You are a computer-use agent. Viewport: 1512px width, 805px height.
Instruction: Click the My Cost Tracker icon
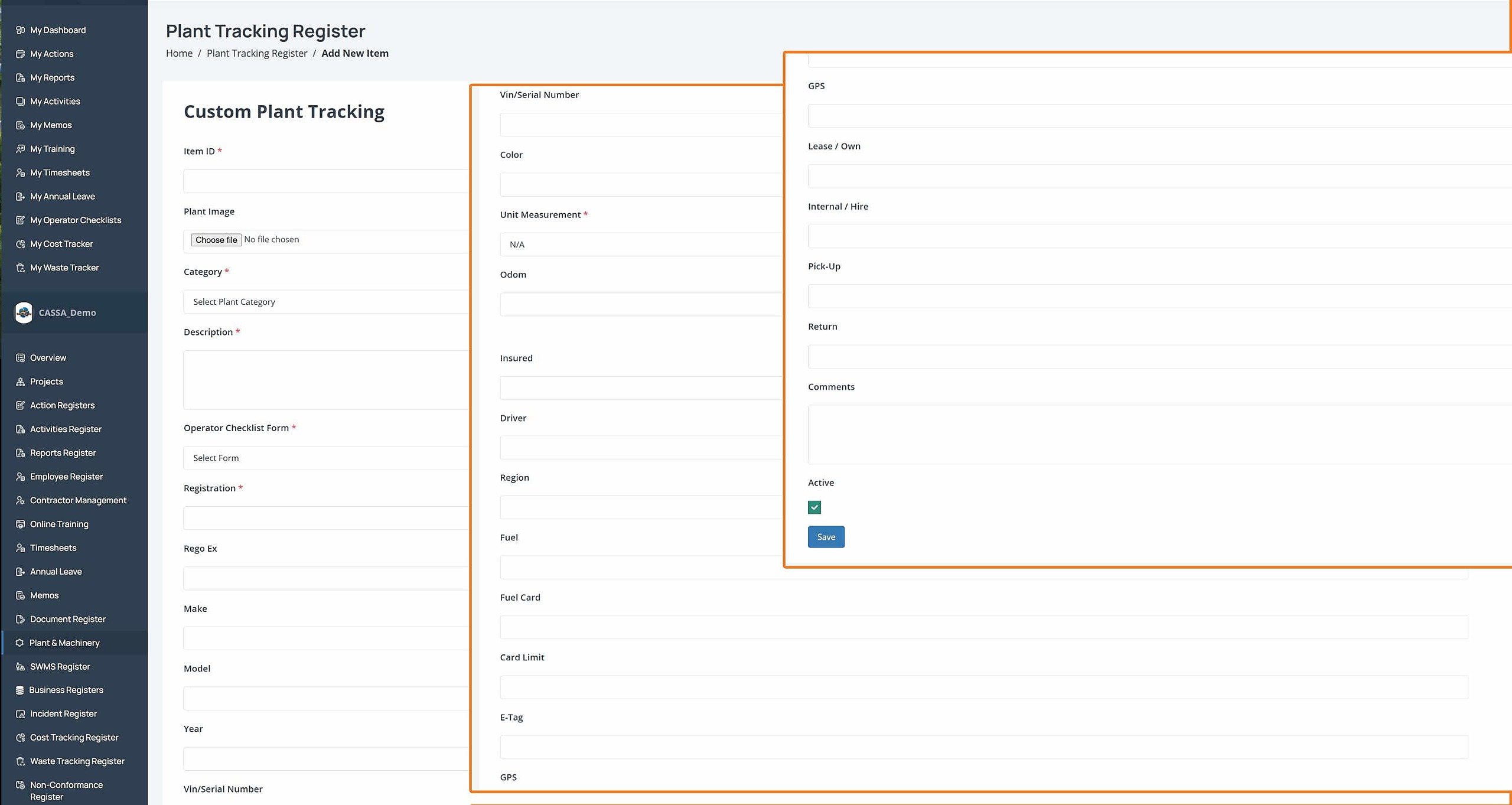(20, 244)
